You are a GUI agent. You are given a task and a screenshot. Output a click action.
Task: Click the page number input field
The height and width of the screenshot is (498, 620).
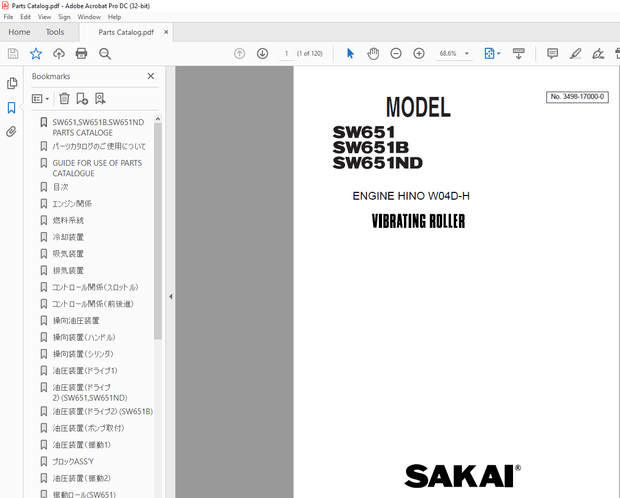286,53
